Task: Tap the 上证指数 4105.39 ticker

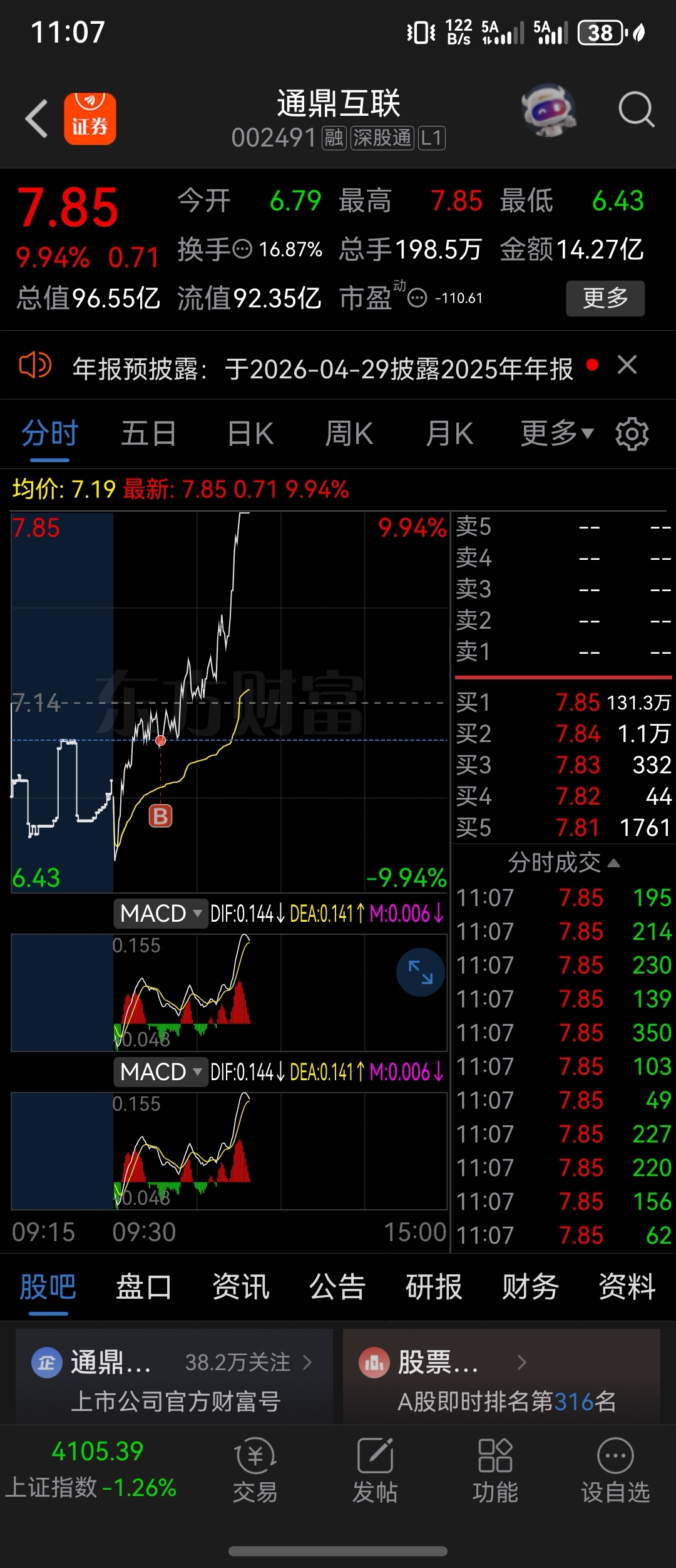Action: pyautogui.click(x=92, y=1469)
